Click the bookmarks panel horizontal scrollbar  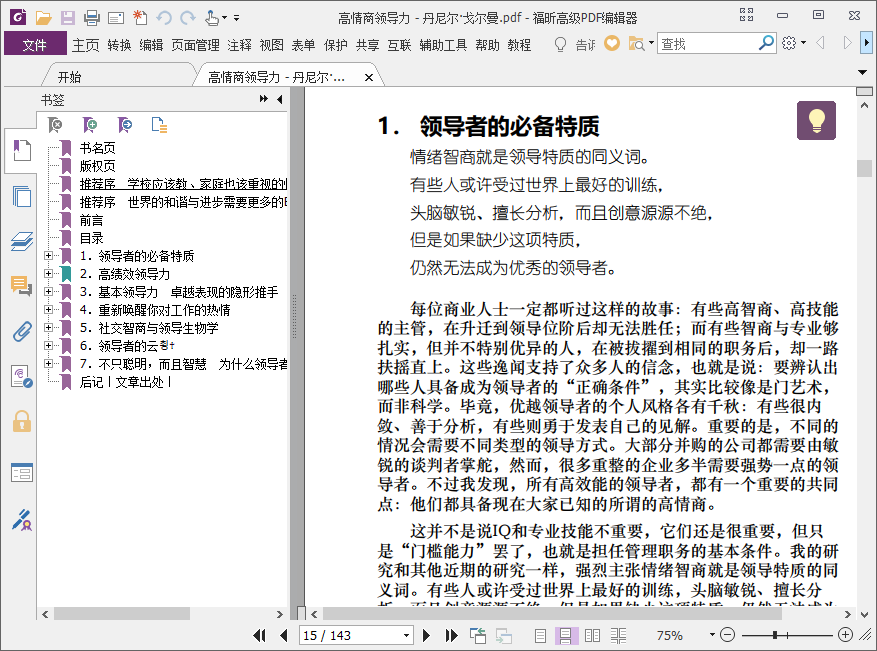point(121,614)
